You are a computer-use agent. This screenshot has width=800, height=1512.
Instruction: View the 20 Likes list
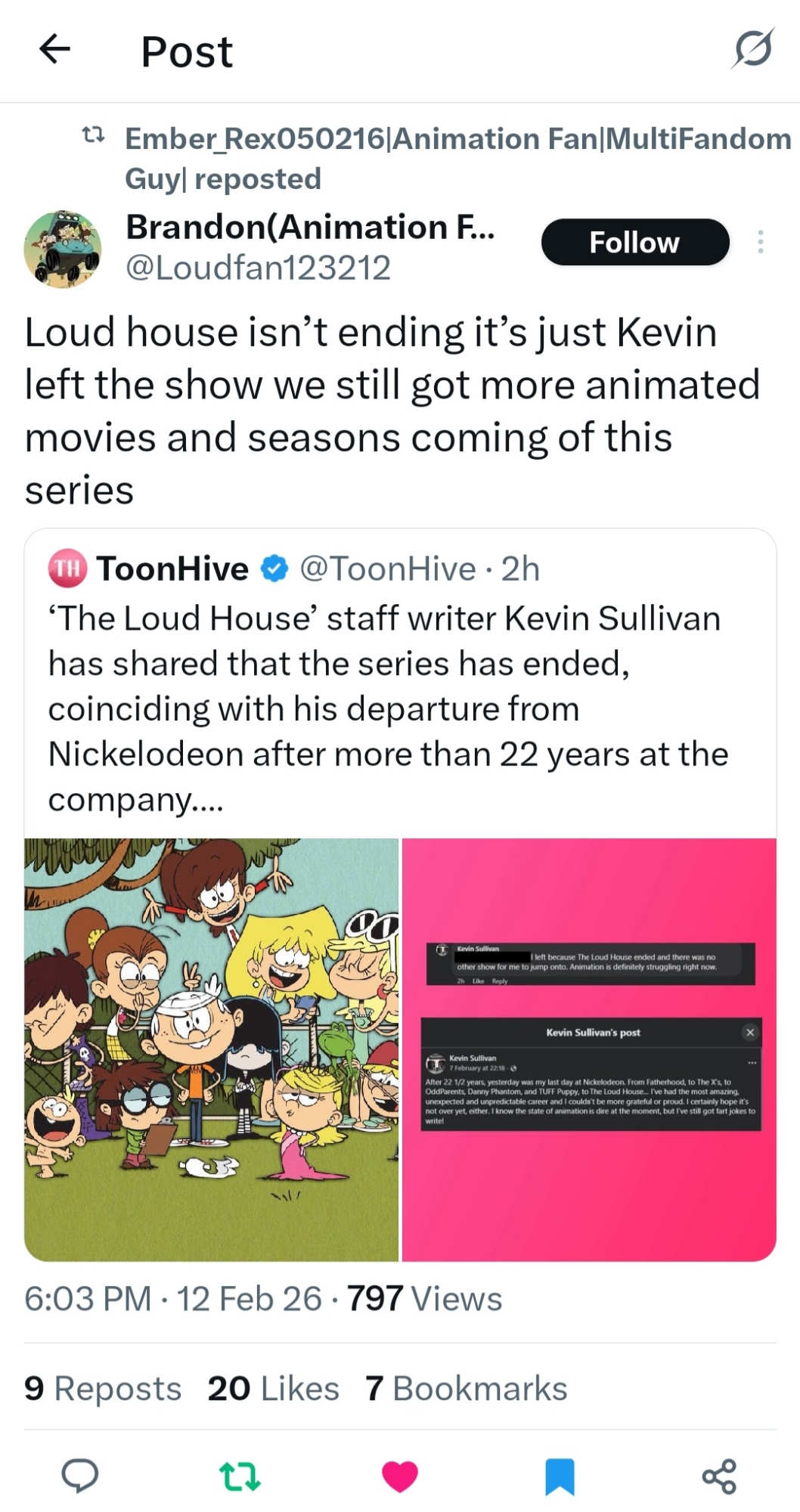pyautogui.click(x=273, y=1389)
